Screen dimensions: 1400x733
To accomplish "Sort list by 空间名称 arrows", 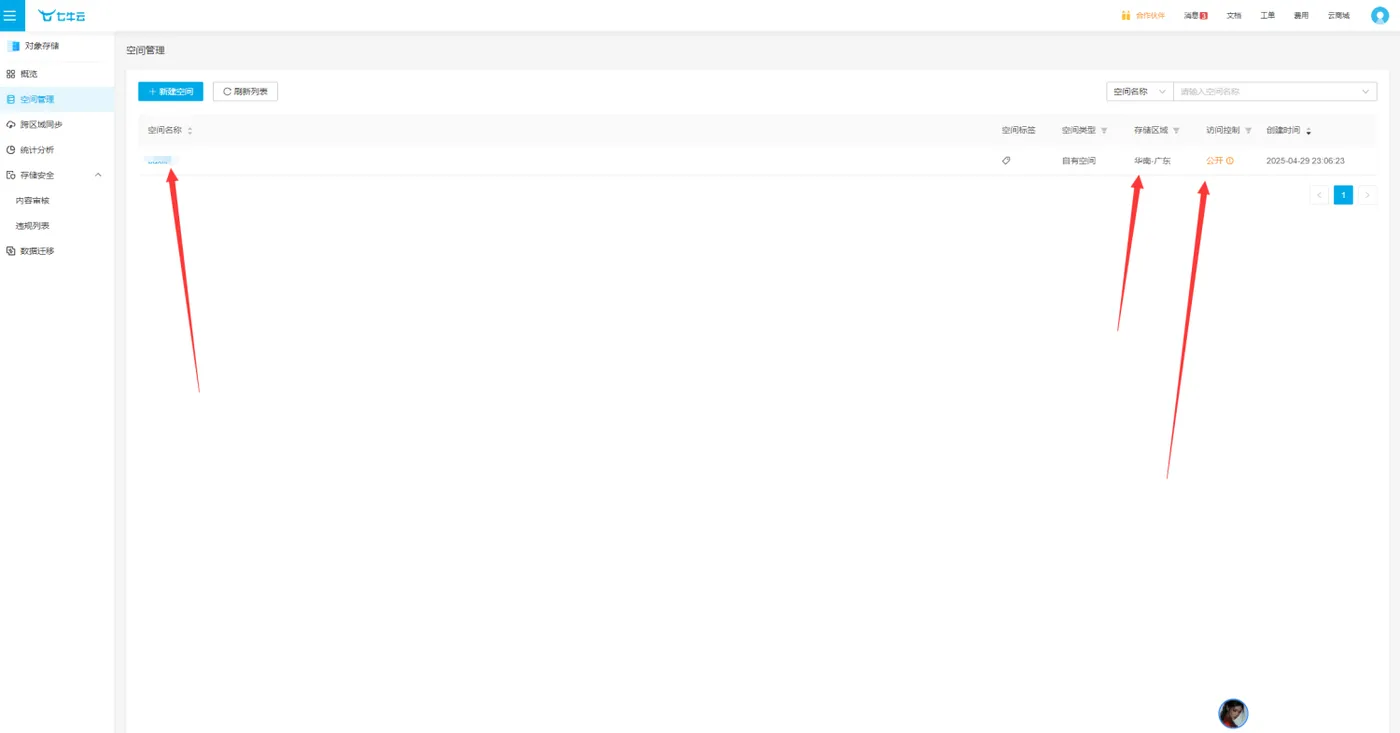I will point(190,131).
